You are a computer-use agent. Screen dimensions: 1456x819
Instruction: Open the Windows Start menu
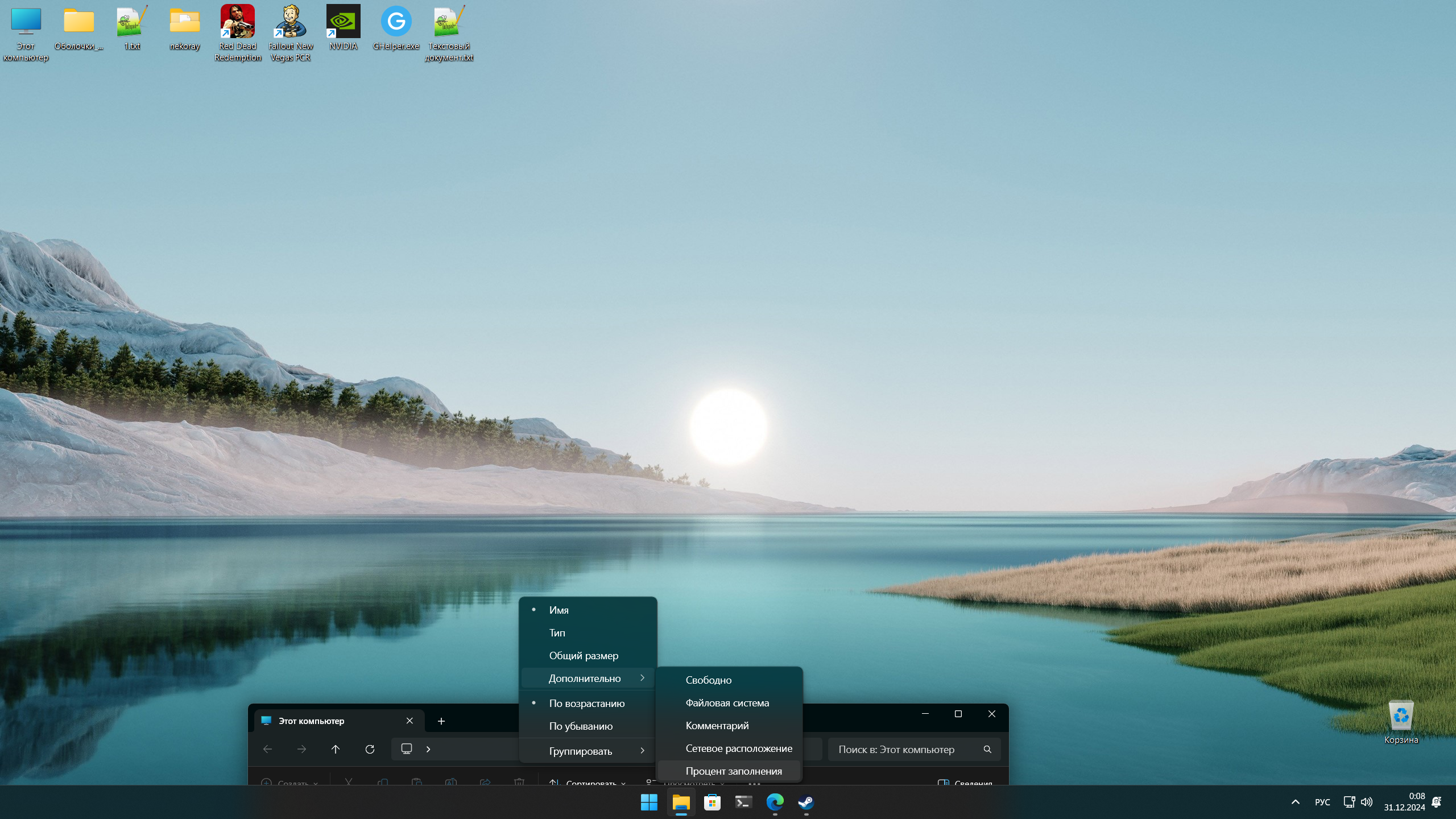click(x=649, y=802)
